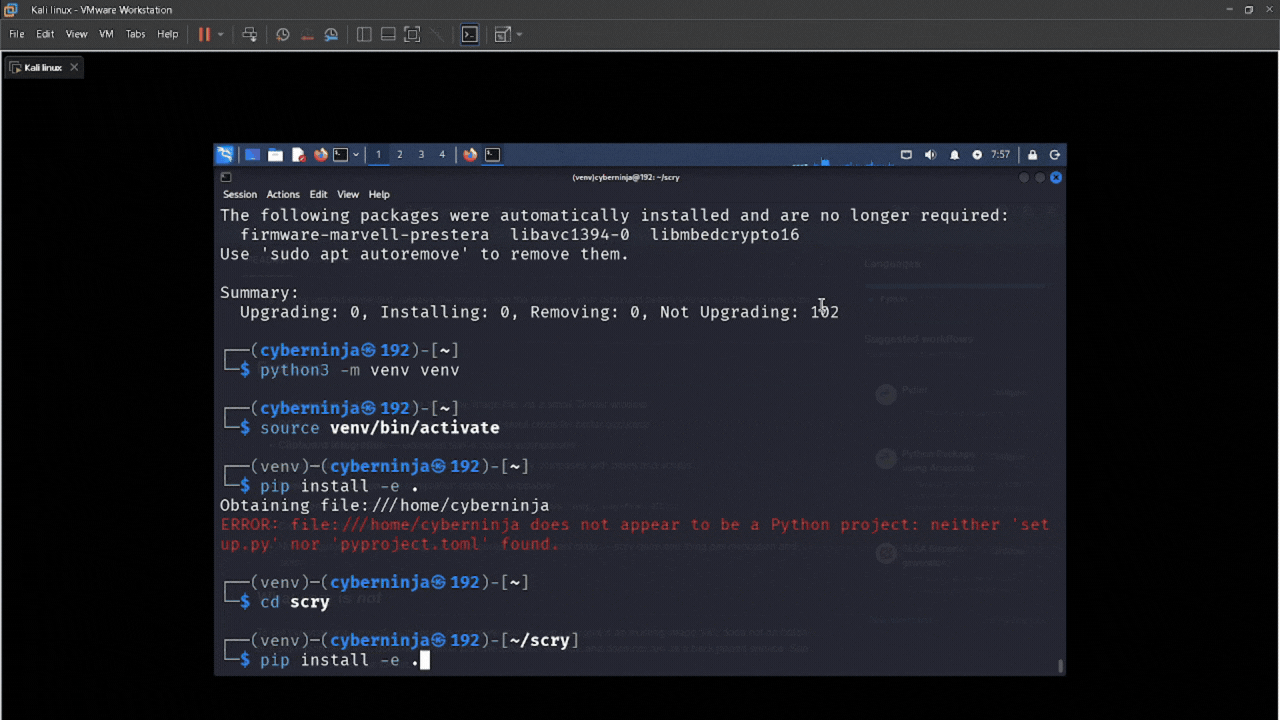Image resolution: width=1280 pixels, height=720 pixels.
Task: Open the volume control in Kali panel
Action: point(930,155)
